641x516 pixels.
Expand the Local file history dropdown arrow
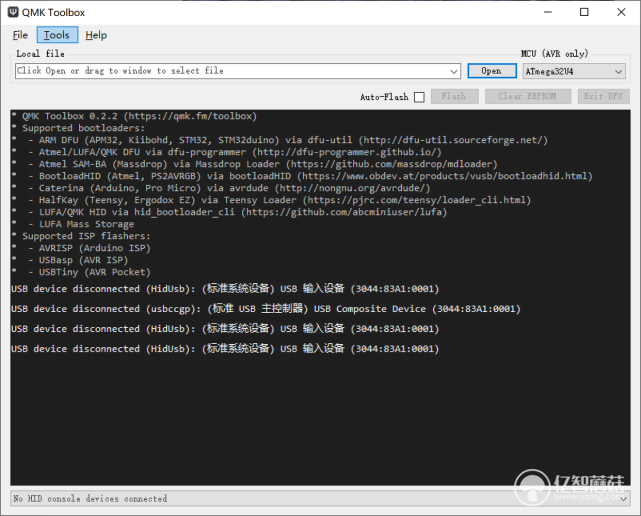click(454, 71)
